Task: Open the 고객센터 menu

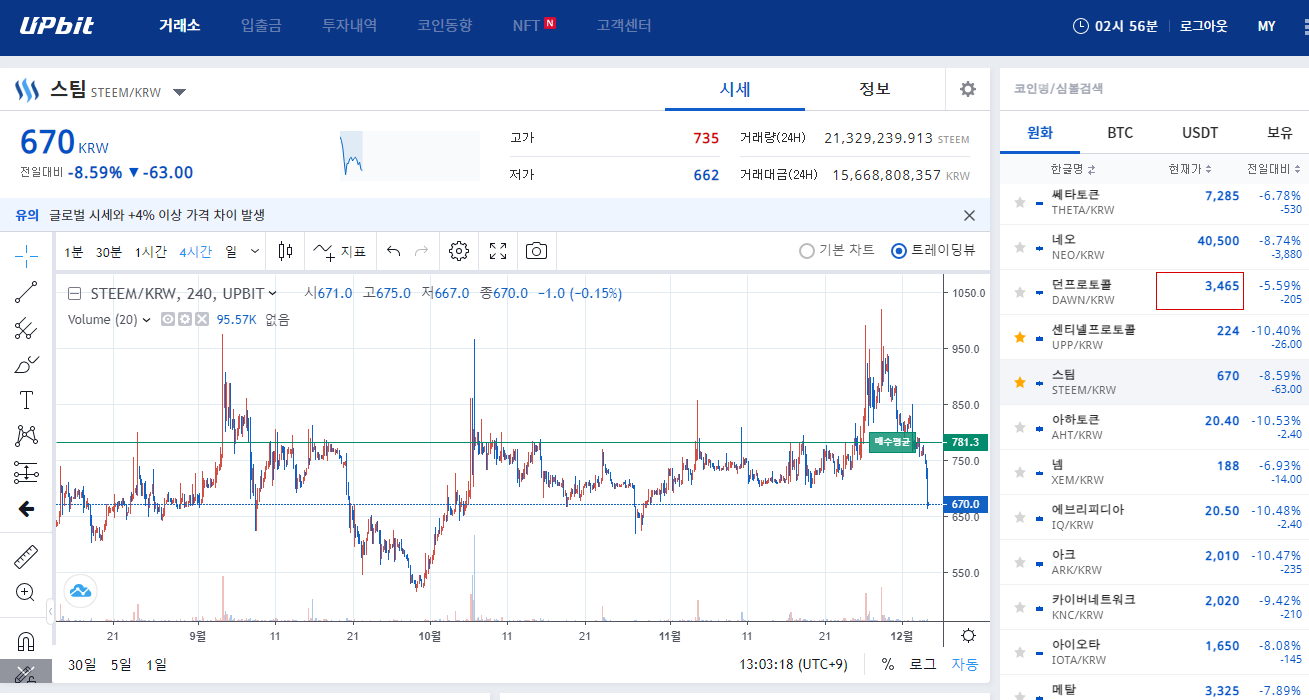Action: coord(623,26)
